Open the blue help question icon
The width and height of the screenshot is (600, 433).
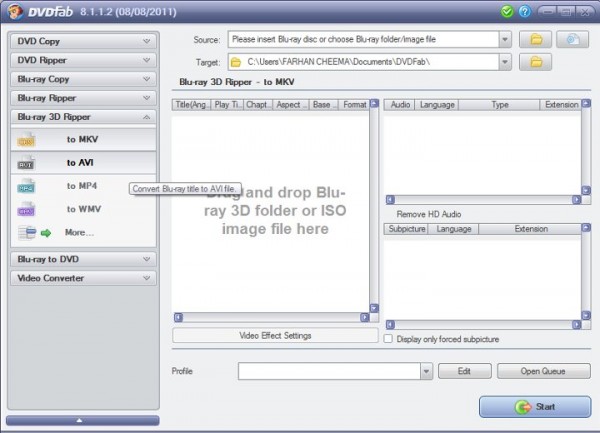[525, 11]
